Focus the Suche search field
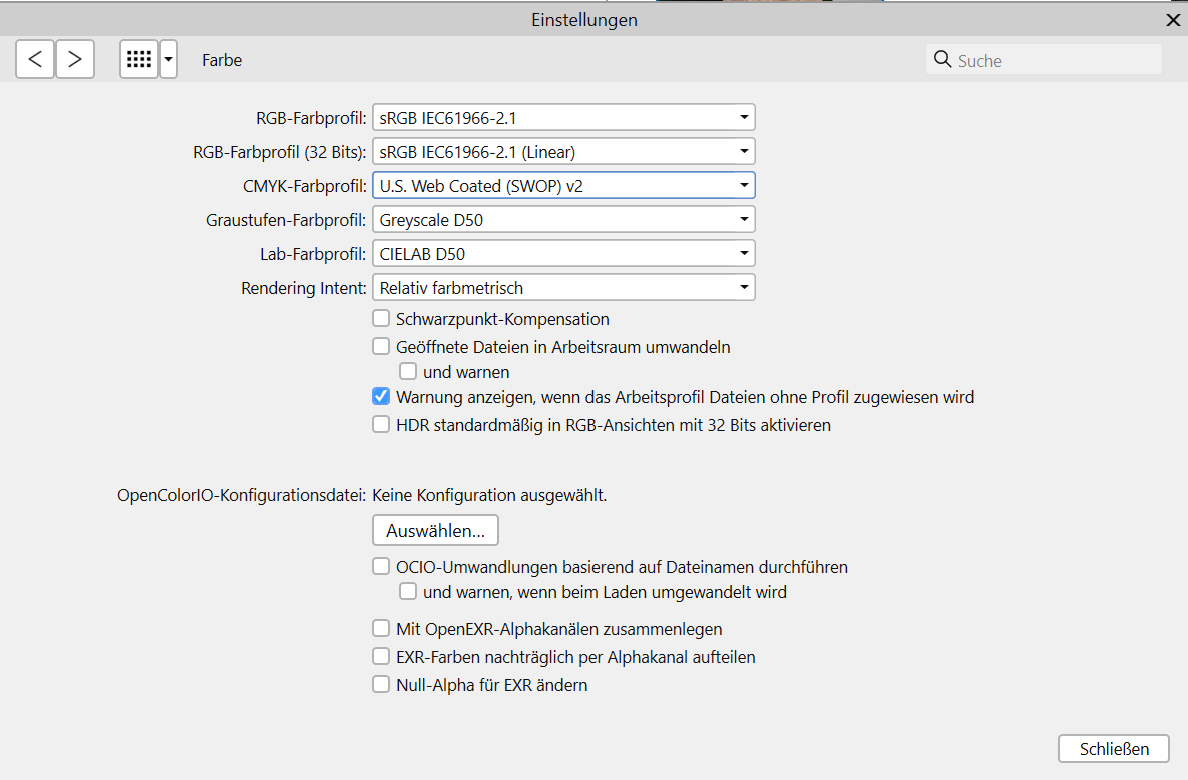 click(x=1043, y=59)
